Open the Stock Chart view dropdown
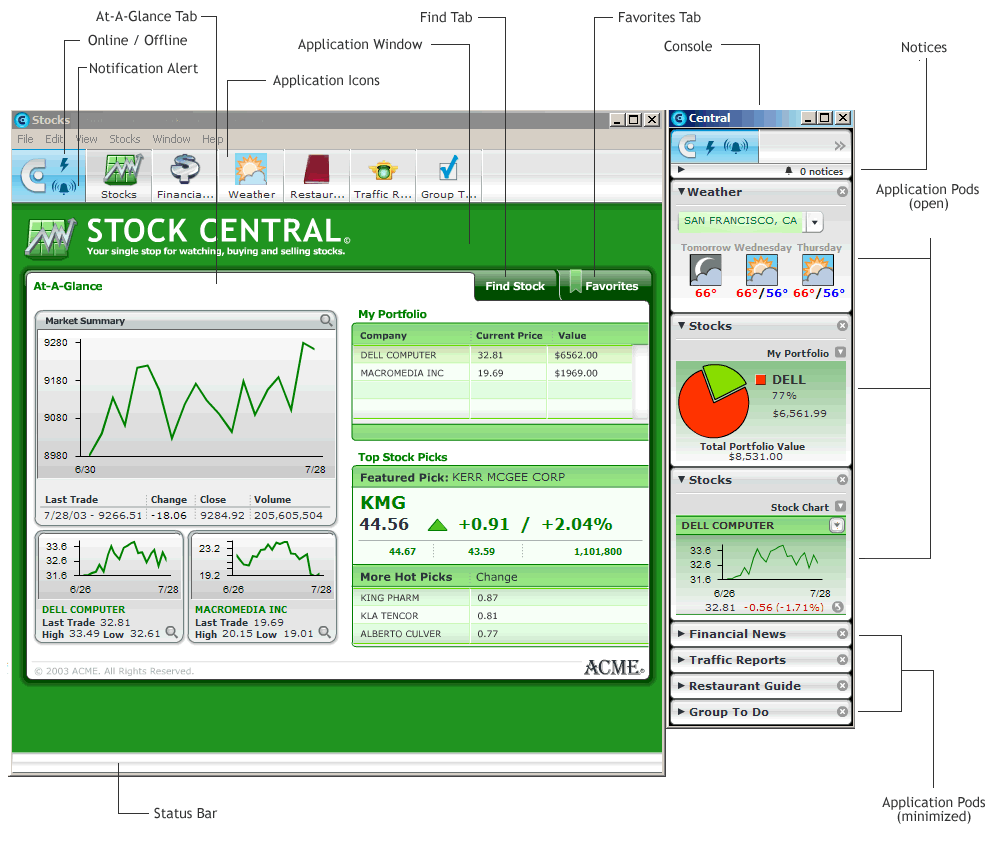The width and height of the screenshot is (1000, 850). point(841,506)
